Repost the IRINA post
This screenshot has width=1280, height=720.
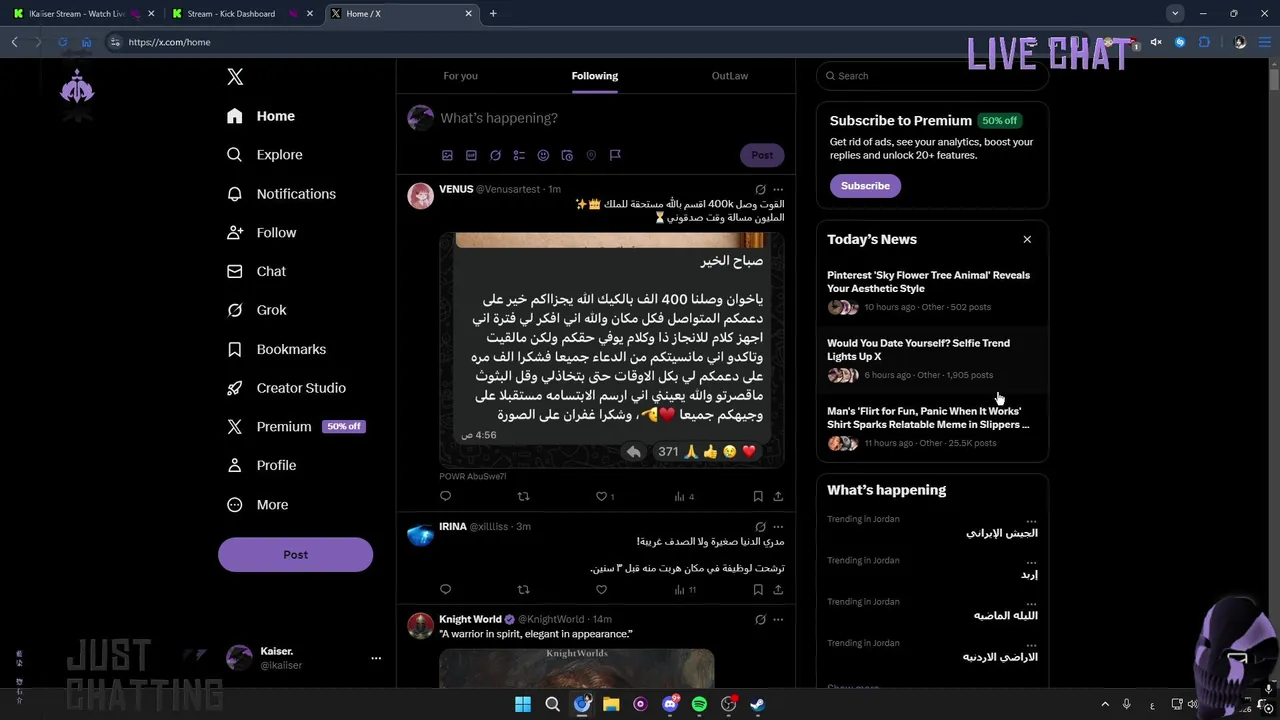523,590
